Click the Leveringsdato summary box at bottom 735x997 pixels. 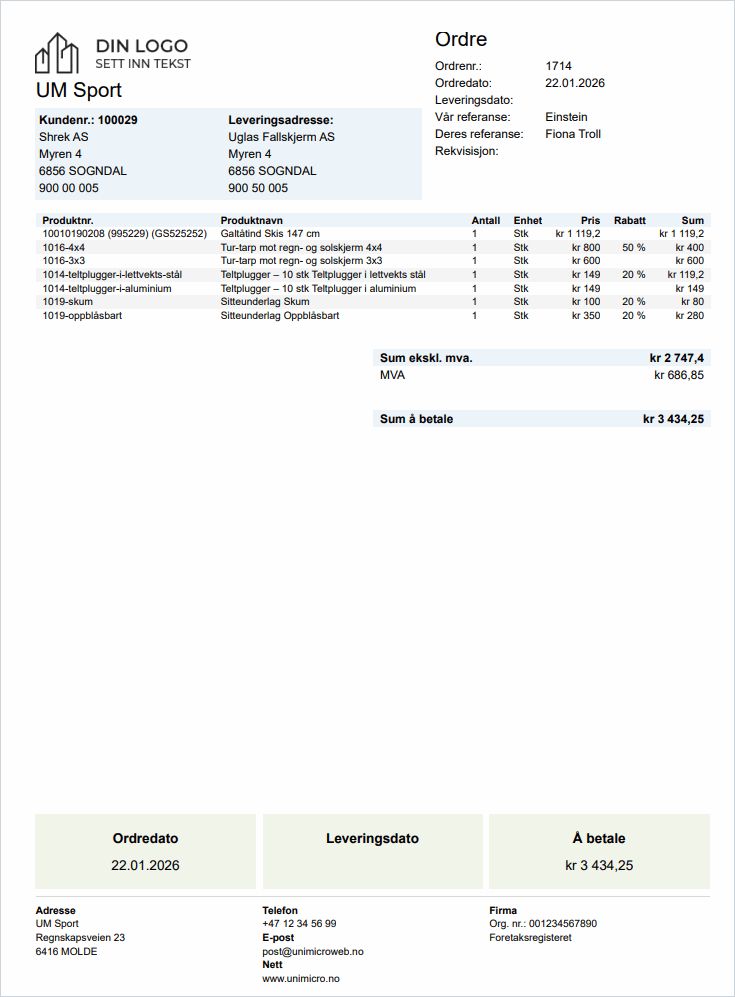click(372, 851)
